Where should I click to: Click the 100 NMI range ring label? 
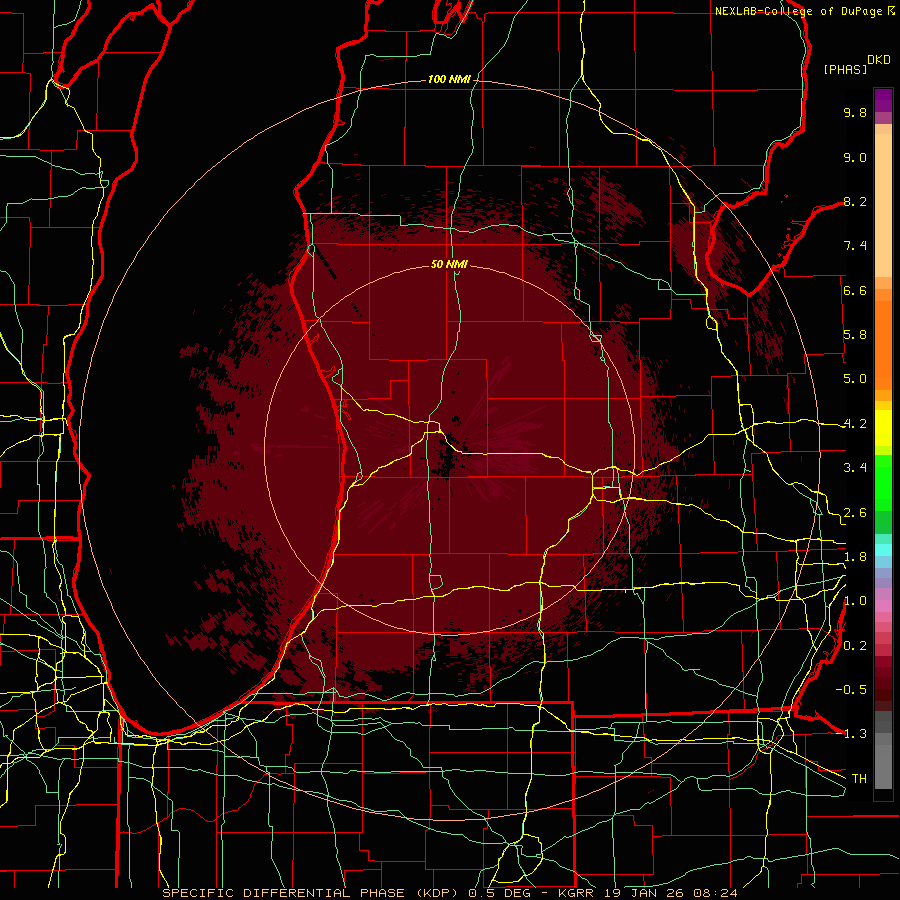449,79
